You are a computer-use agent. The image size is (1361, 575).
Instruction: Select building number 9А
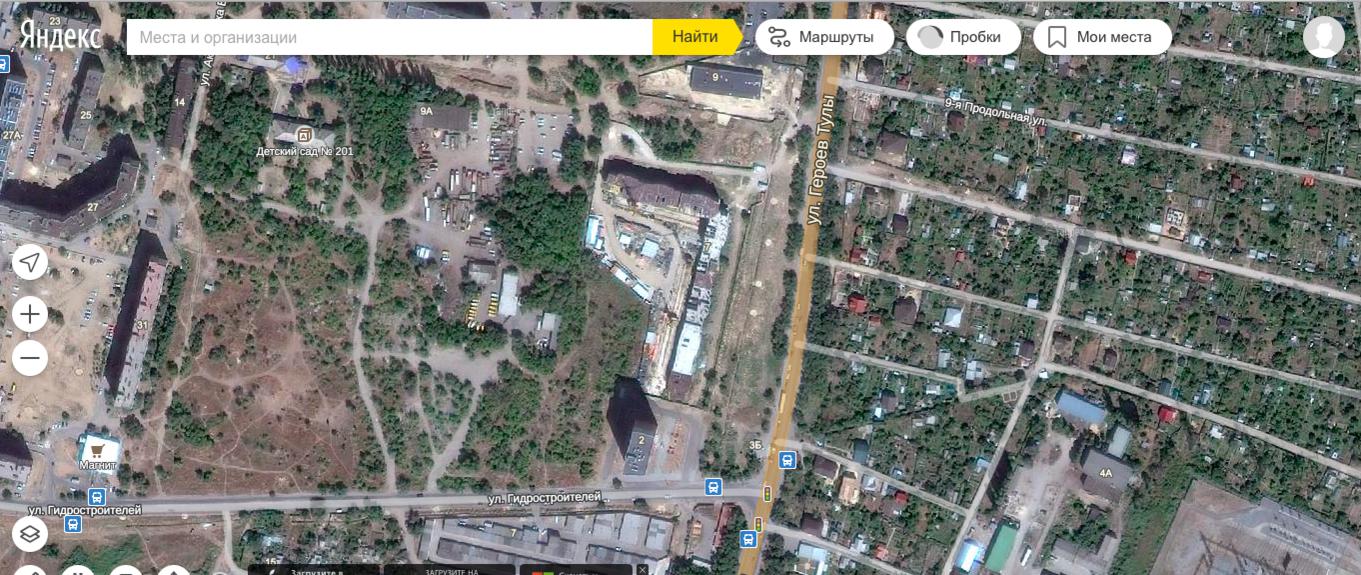426,110
